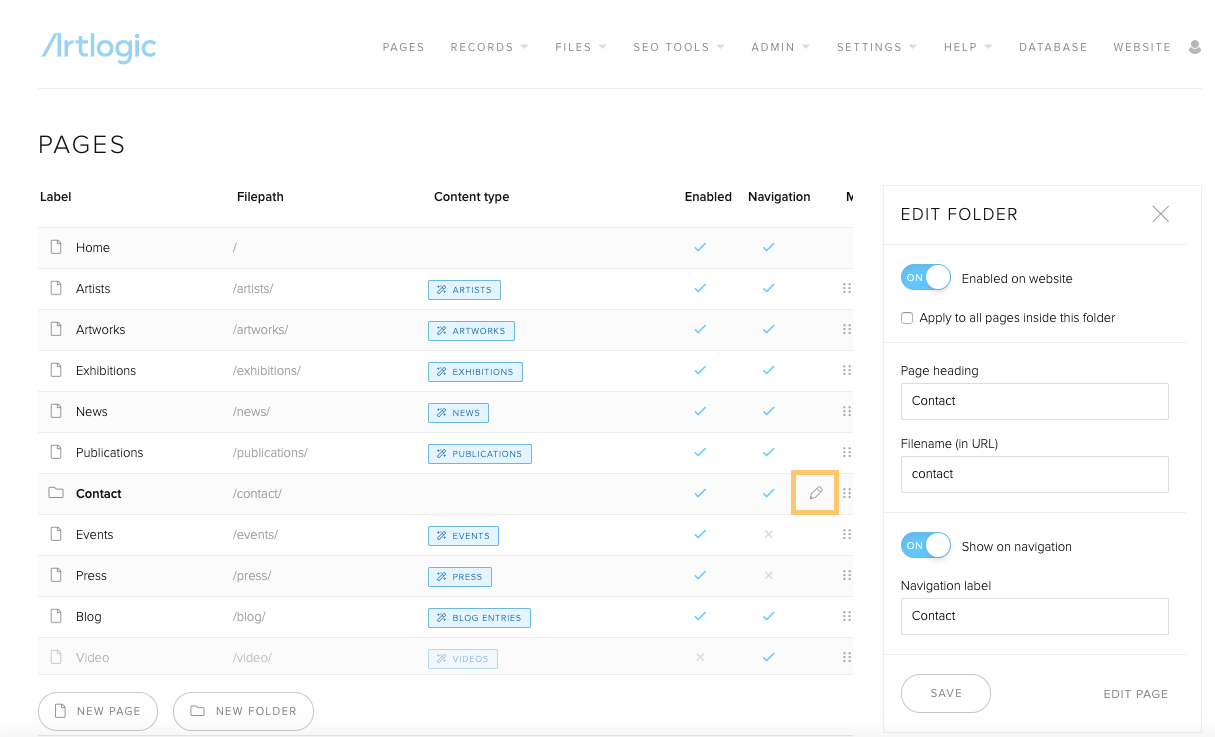Open the Settings dropdown menu
Screen dimensions: 1215x737
click(876, 47)
